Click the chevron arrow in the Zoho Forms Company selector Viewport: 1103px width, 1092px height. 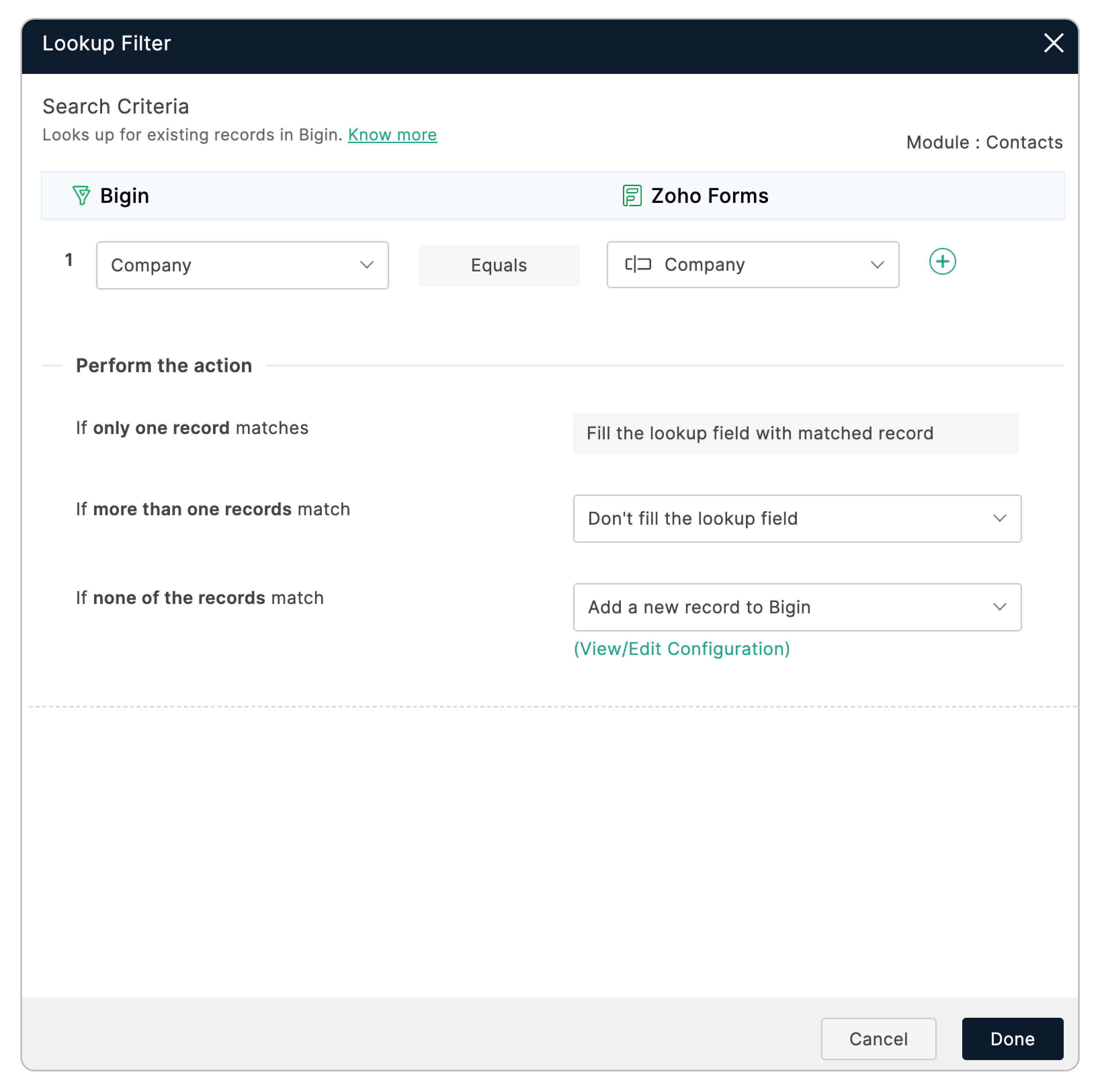click(x=877, y=265)
